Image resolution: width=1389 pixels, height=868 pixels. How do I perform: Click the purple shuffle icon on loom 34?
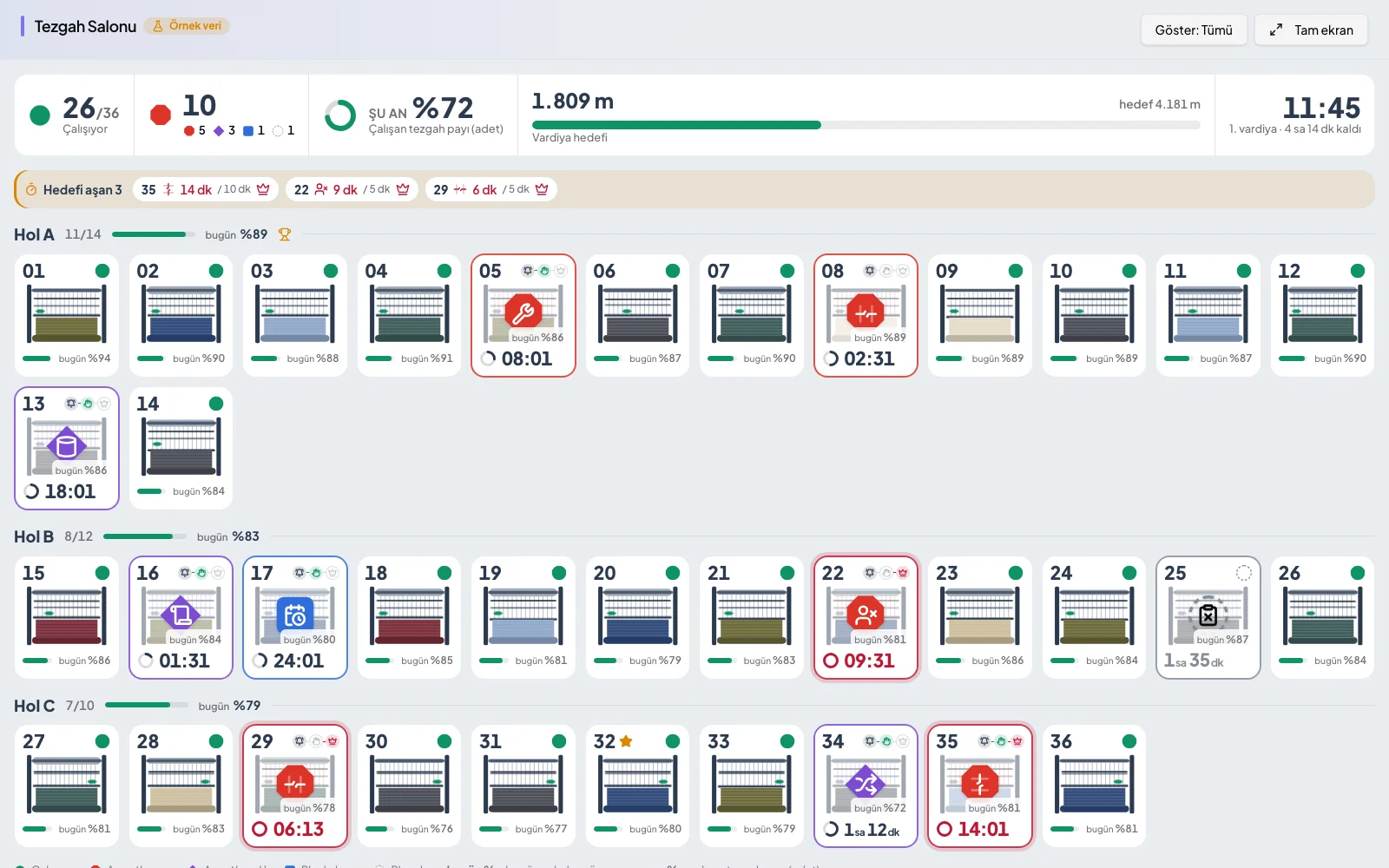[866, 783]
